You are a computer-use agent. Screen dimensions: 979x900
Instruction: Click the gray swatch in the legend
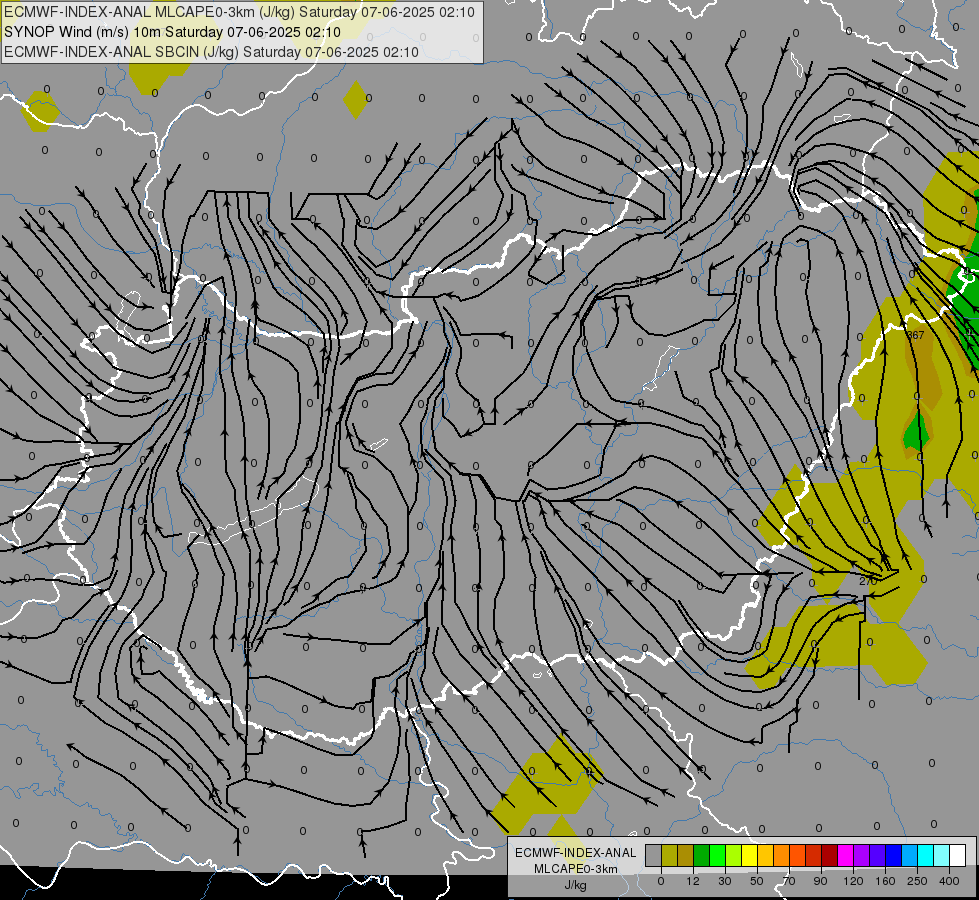click(654, 855)
